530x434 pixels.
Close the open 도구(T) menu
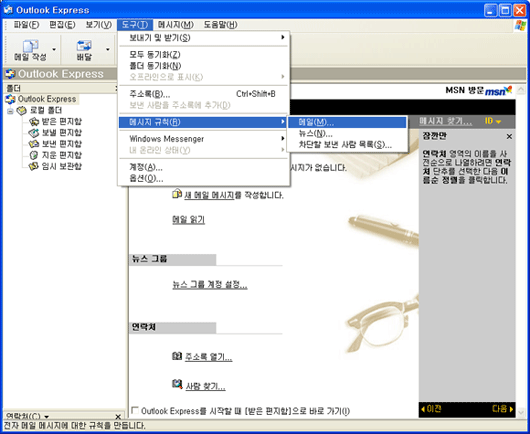tap(135, 25)
